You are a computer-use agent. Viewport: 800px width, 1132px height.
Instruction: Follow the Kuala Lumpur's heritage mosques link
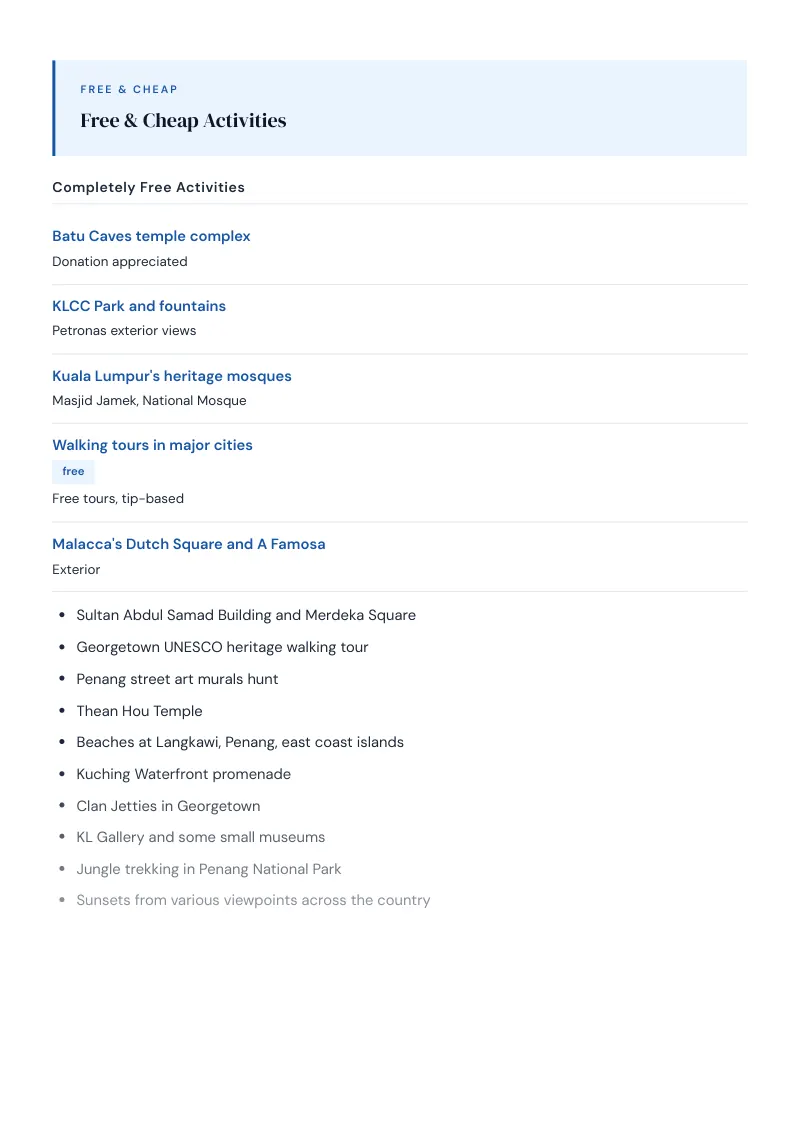coord(172,376)
